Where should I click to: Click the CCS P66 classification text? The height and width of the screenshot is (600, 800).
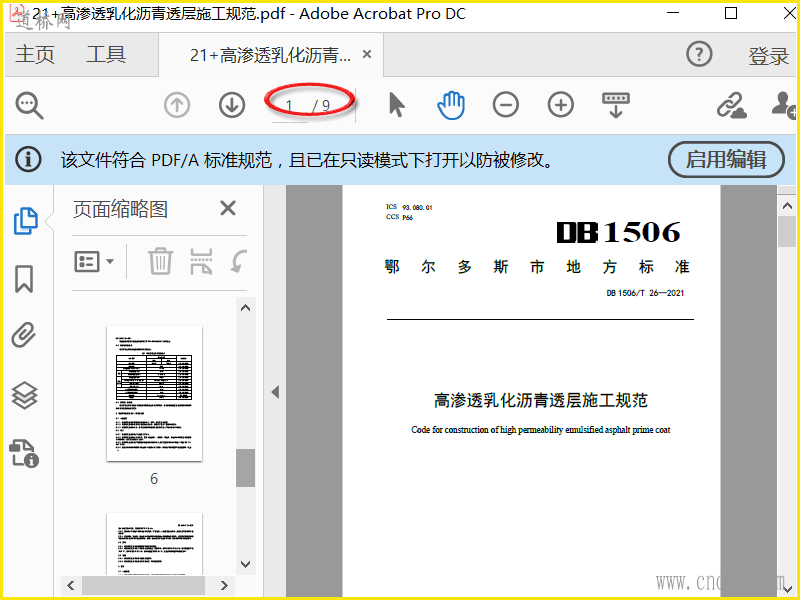[399, 217]
